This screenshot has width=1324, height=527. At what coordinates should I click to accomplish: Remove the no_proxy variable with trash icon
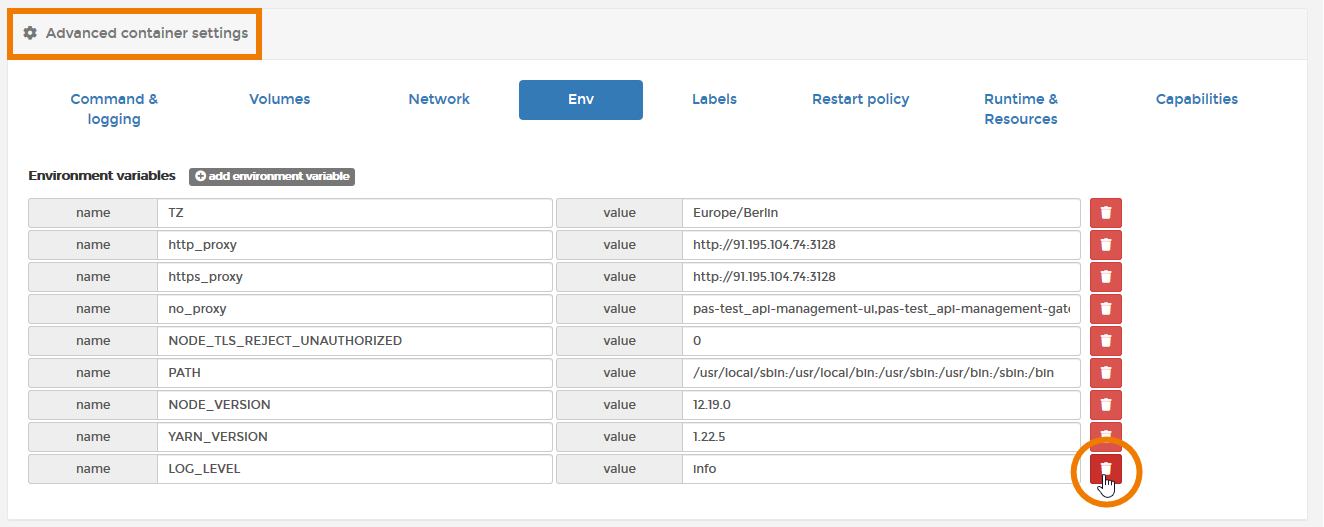coord(1105,309)
